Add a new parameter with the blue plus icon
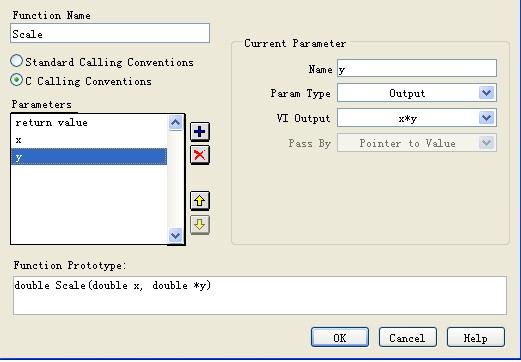521x362 pixels. point(200,132)
